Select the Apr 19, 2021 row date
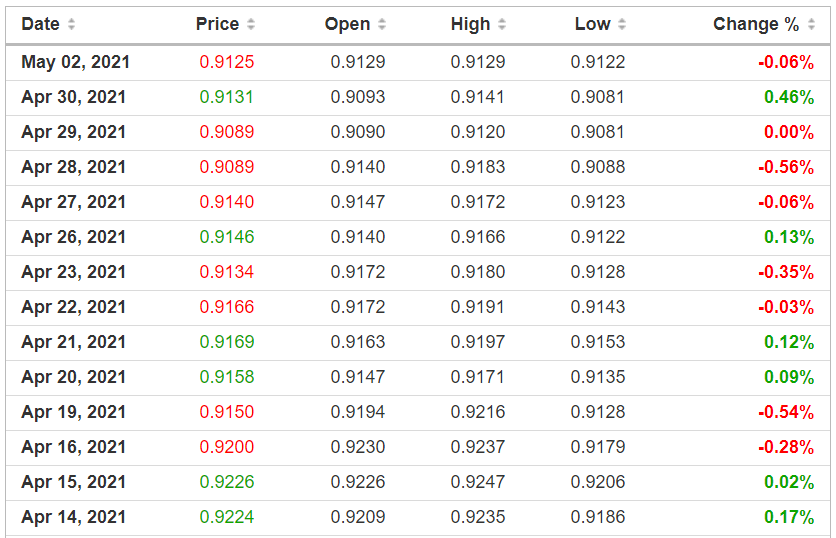The width and height of the screenshot is (836, 538). 73,412
